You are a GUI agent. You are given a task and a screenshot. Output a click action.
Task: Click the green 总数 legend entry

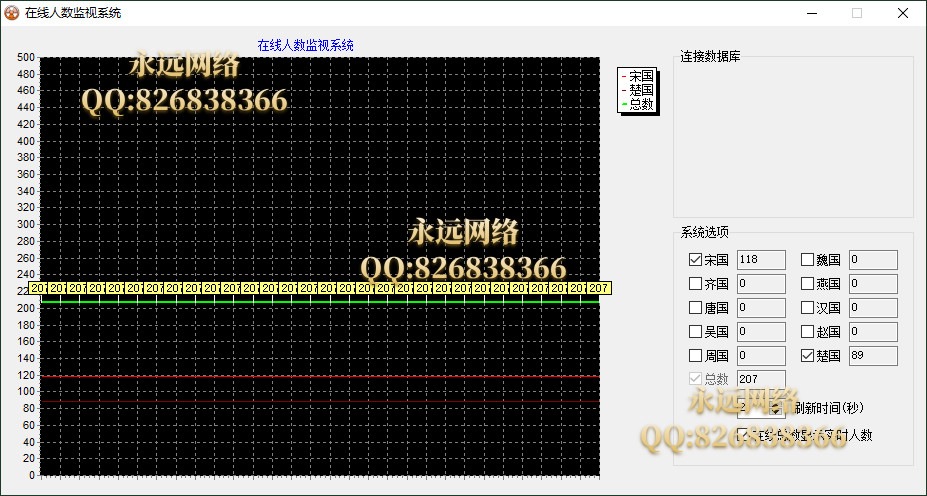coord(639,104)
